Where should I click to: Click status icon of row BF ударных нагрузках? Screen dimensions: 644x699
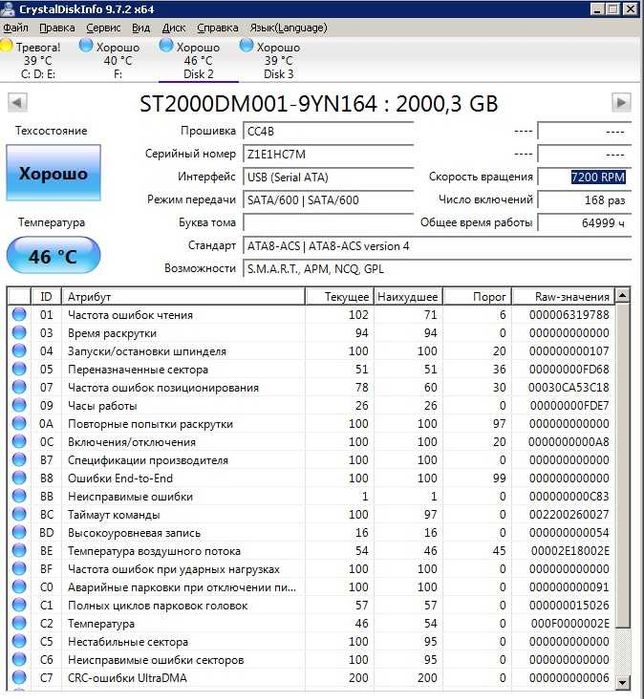coord(19,568)
